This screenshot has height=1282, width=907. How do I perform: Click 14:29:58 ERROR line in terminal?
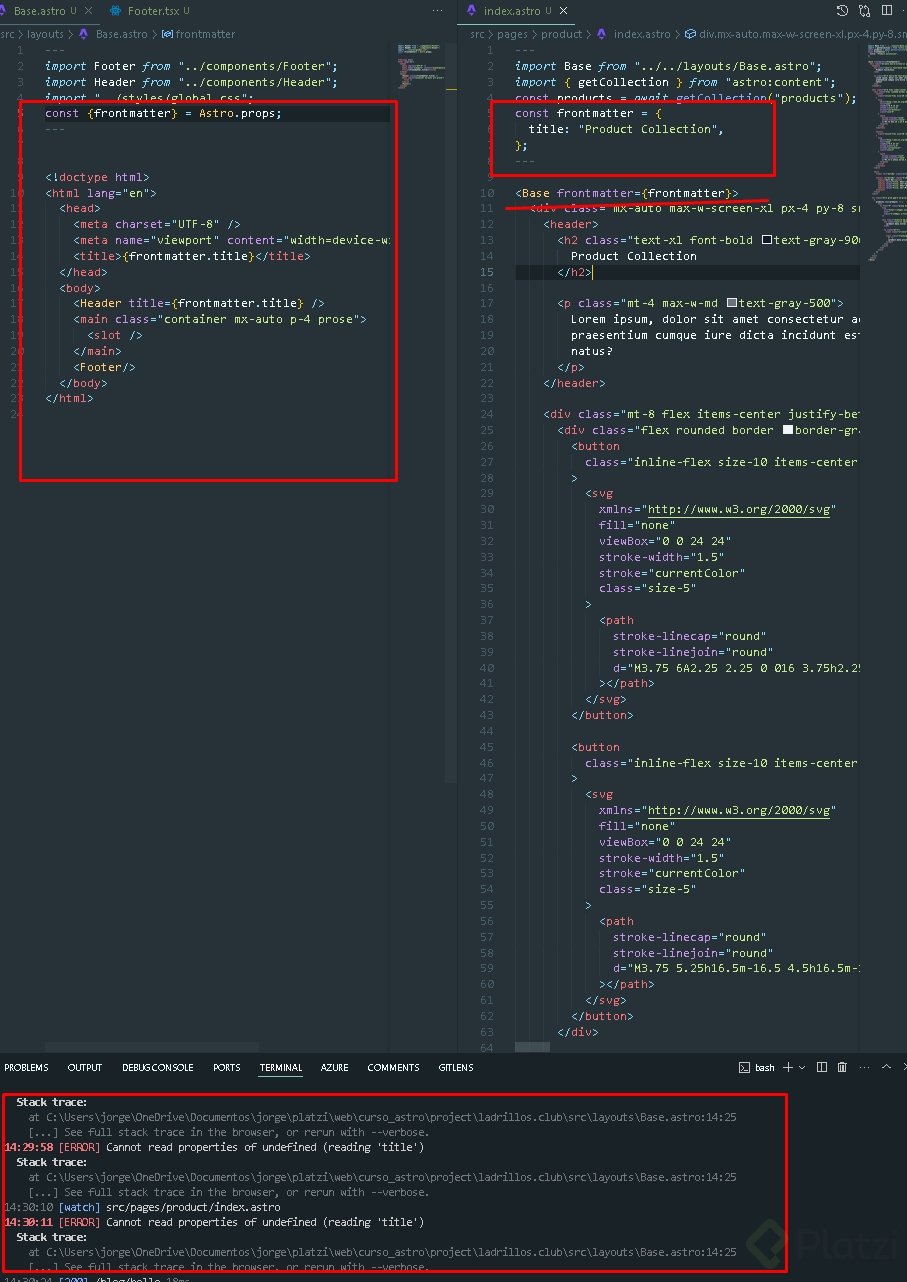coord(214,1147)
